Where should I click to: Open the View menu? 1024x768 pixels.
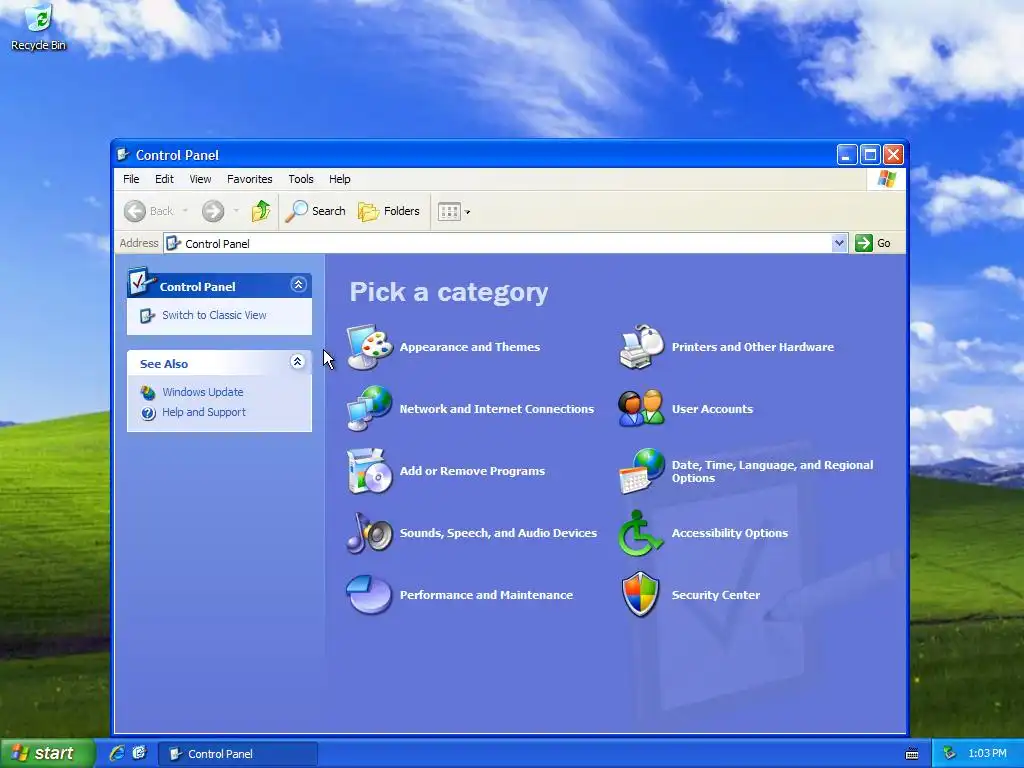(200, 179)
